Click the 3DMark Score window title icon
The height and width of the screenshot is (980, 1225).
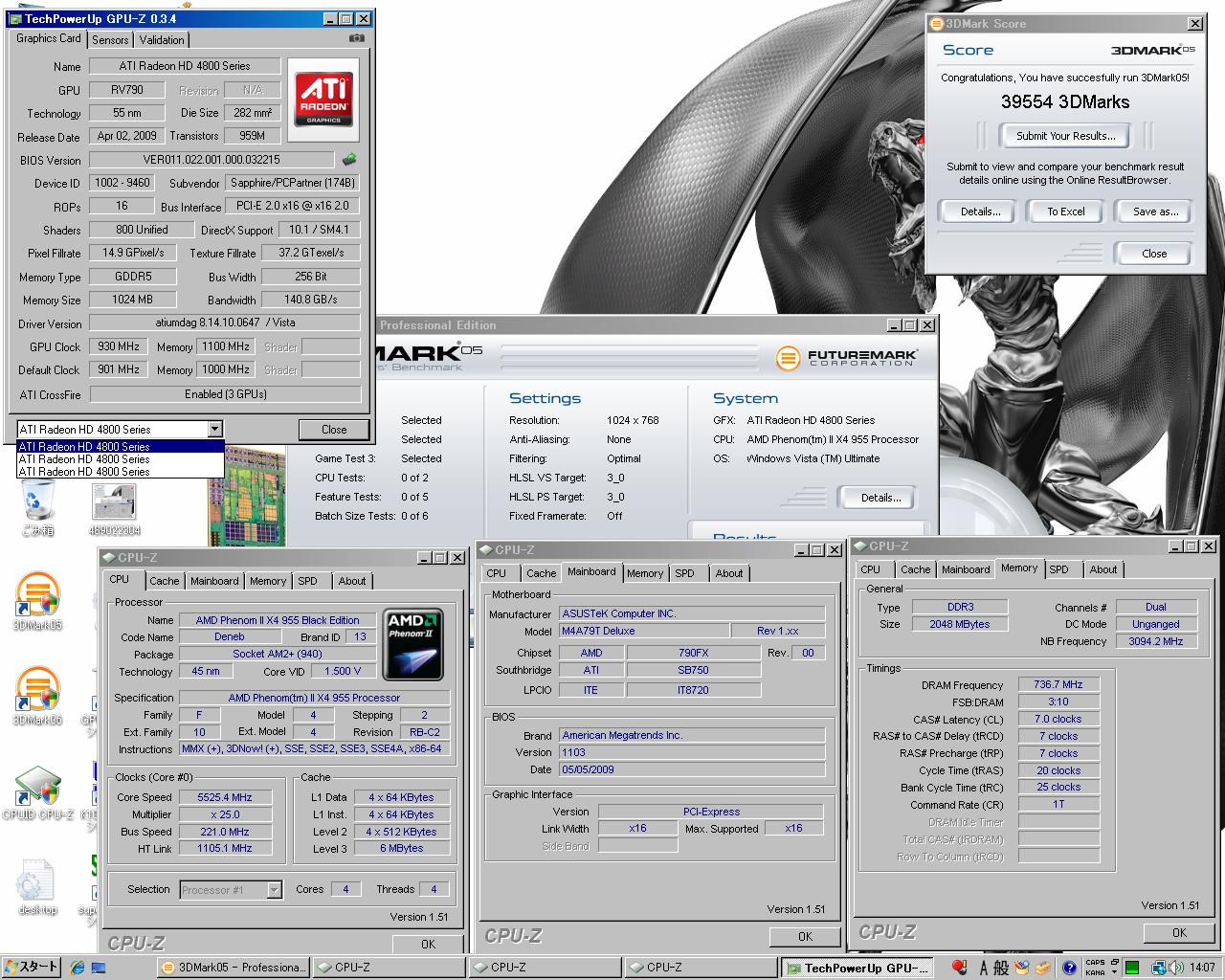coord(938,23)
